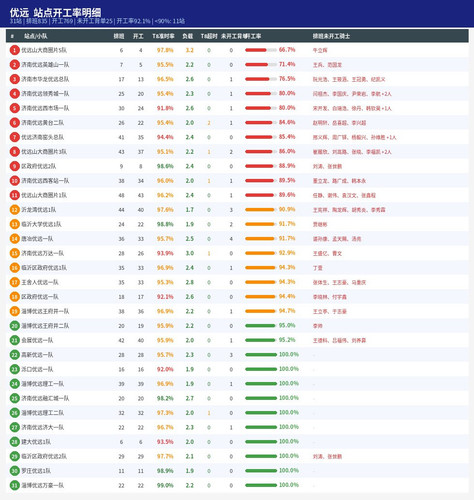
Task: Click the orange rank badge number 18
Action: point(14,297)
